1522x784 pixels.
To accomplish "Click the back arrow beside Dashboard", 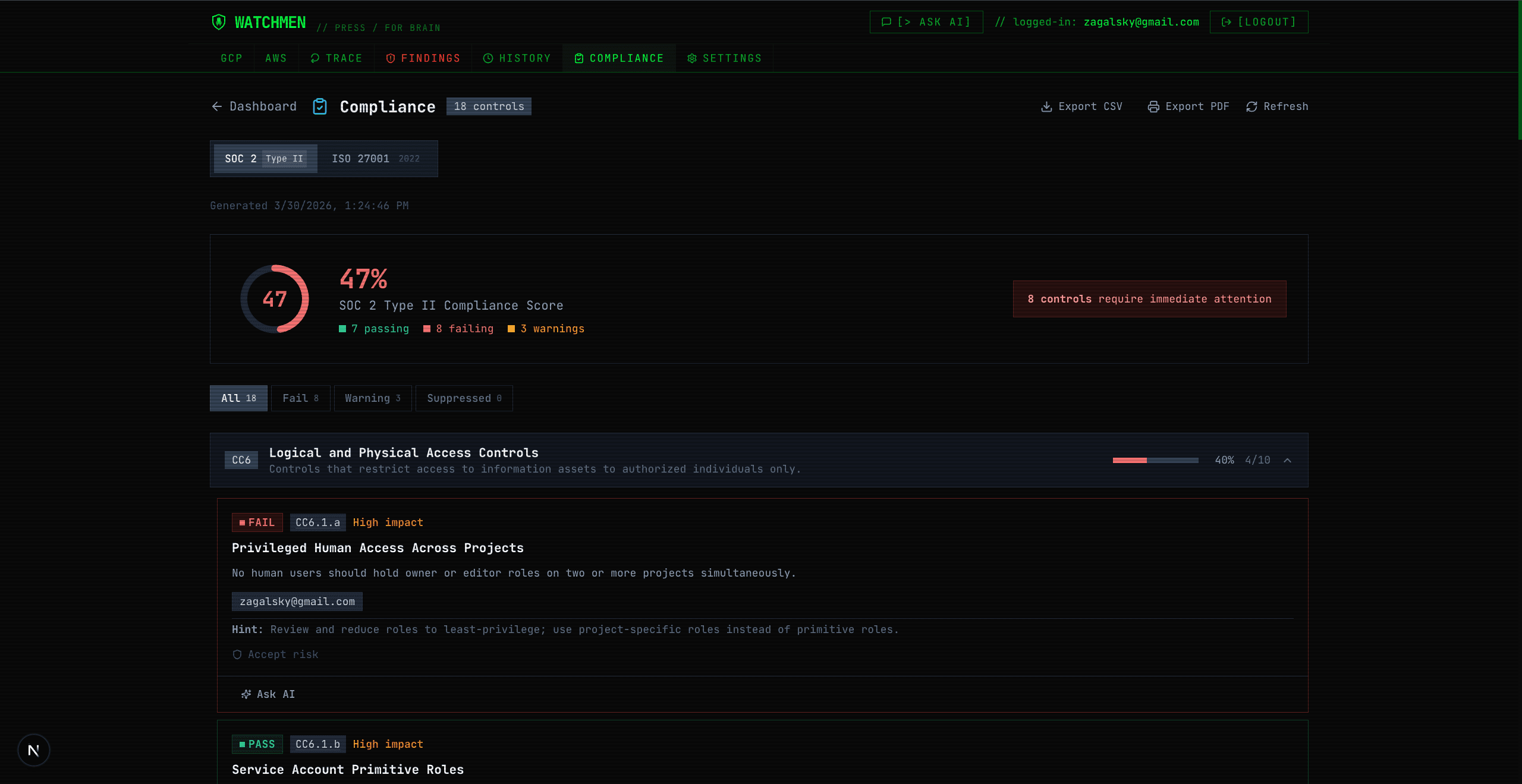I will [217, 106].
